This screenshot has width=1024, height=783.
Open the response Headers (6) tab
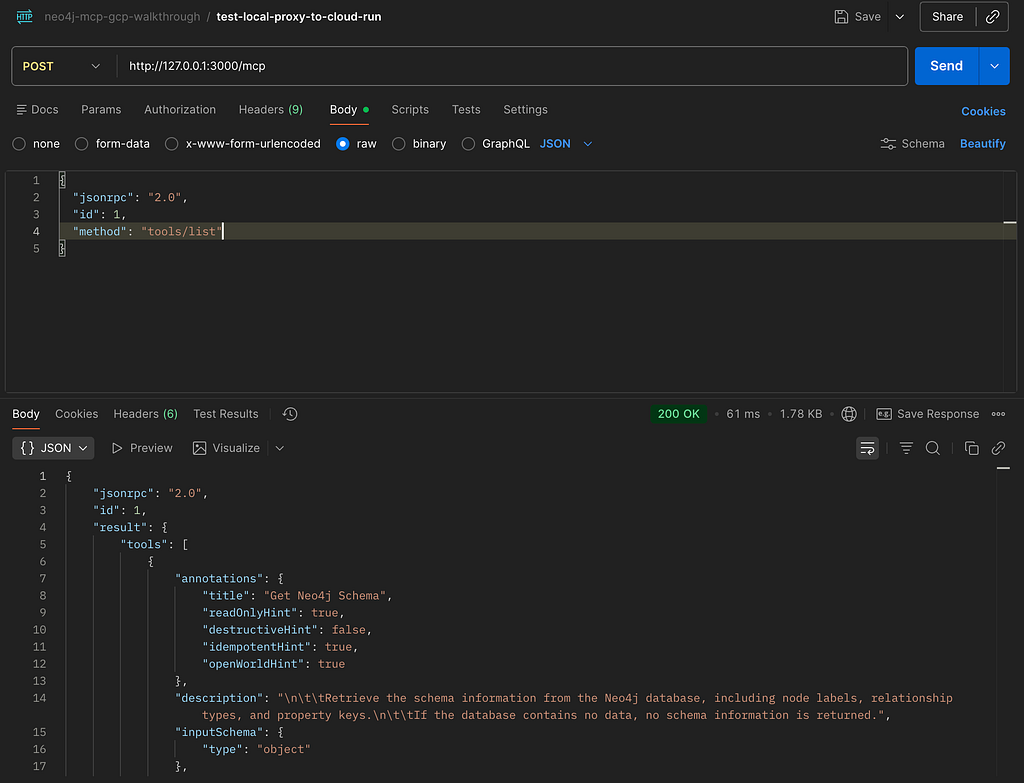(146, 414)
